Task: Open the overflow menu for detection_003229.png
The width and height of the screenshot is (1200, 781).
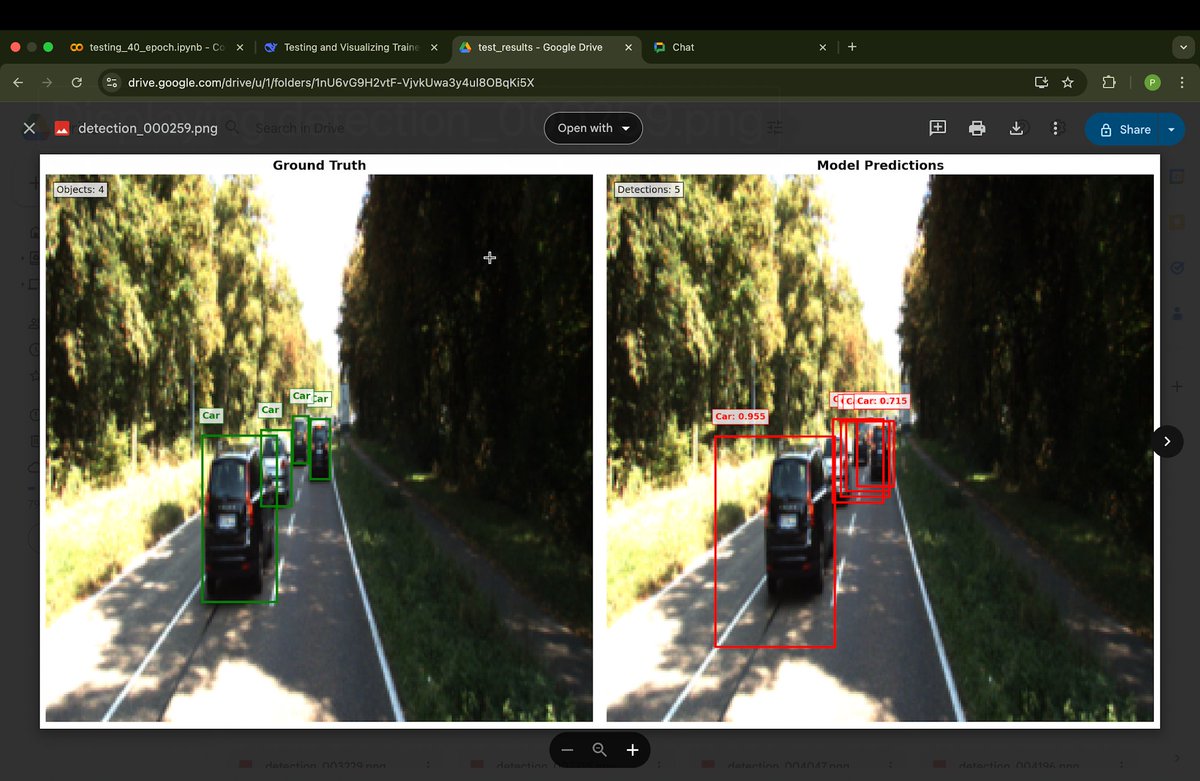Action: point(428,764)
